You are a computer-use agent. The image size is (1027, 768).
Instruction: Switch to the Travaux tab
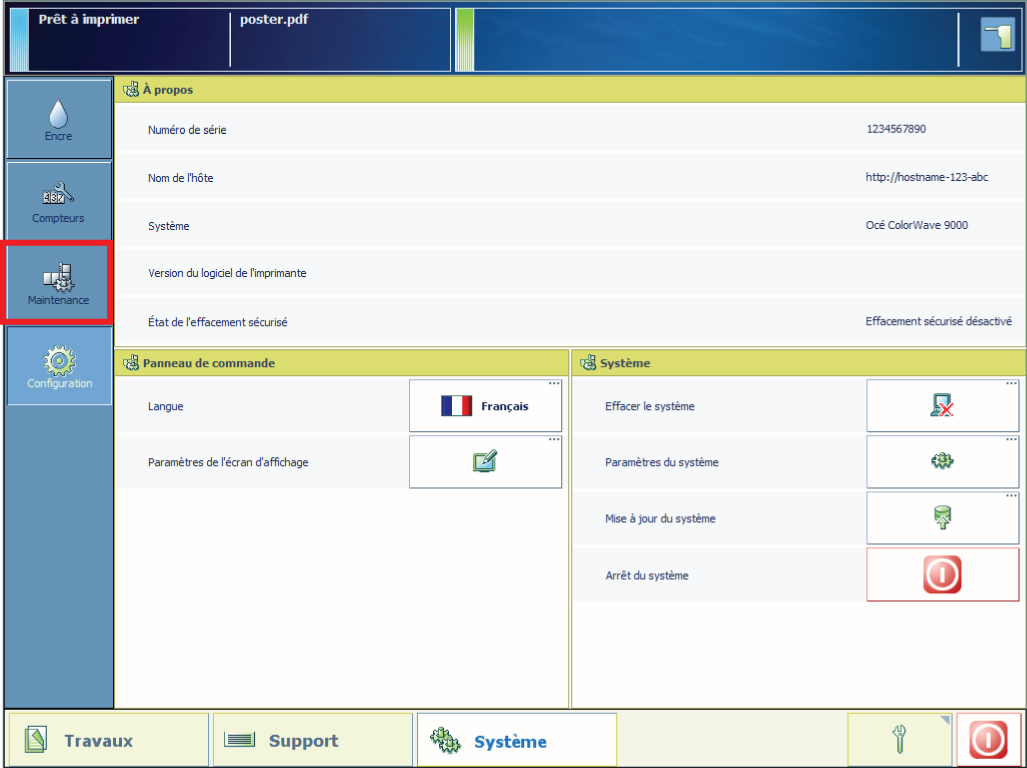108,741
